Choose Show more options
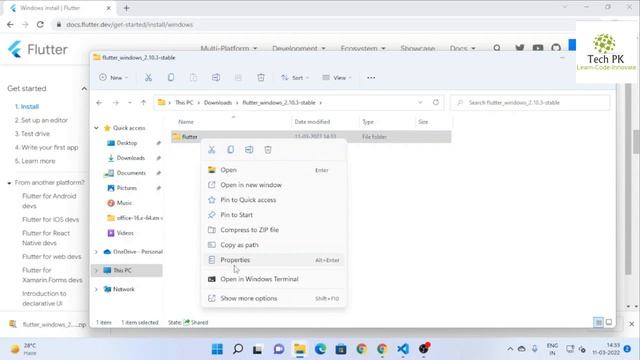Viewport: 640px width, 360px height. click(273, 298)
